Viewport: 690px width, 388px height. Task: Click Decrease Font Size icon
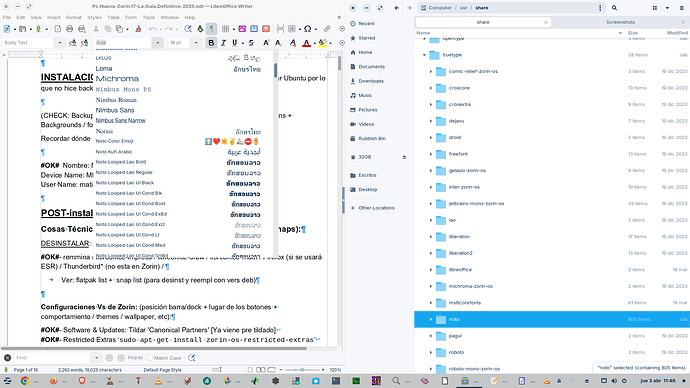[278, 43]
